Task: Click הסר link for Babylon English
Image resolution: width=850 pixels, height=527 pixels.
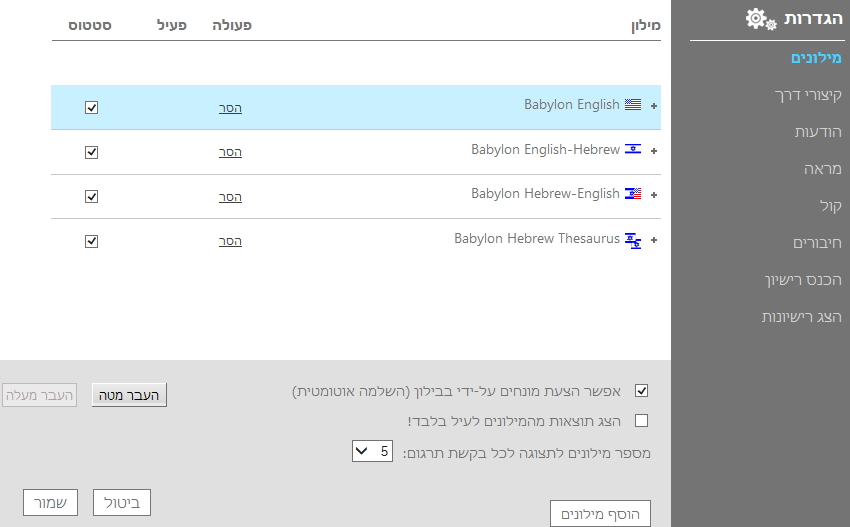Action: 230,108
